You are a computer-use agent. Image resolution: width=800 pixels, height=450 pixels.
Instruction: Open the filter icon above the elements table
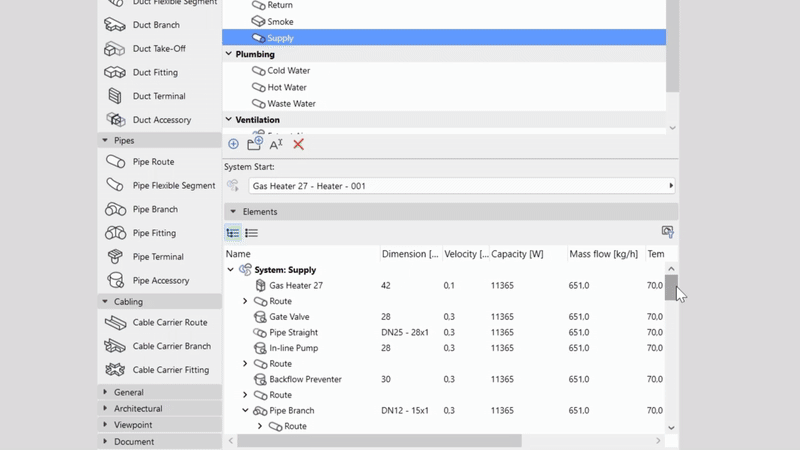(667, 232)
